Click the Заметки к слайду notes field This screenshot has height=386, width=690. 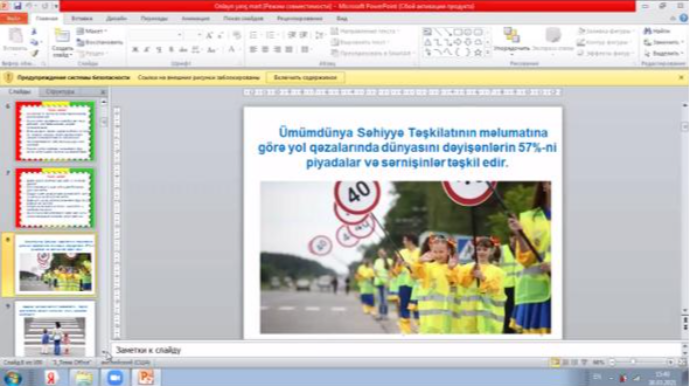(396, 350)
